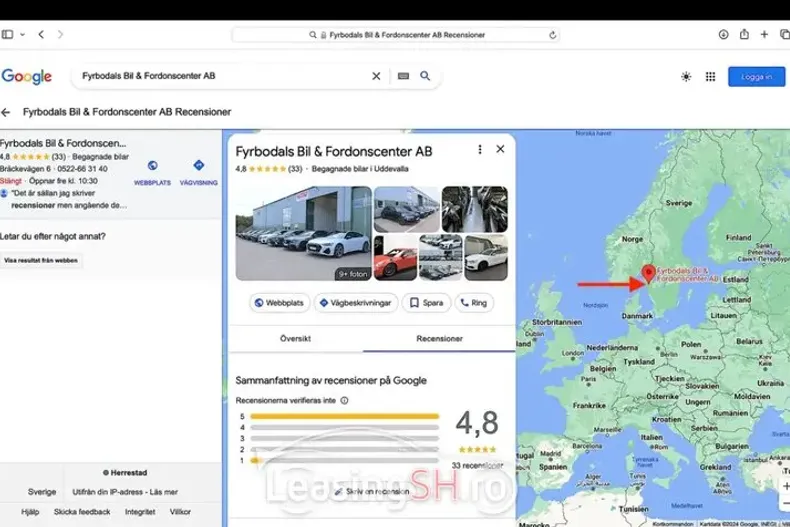Save the place with Spara button
Viewport: 790px width, 527px height.
click(x=426, y=302)
